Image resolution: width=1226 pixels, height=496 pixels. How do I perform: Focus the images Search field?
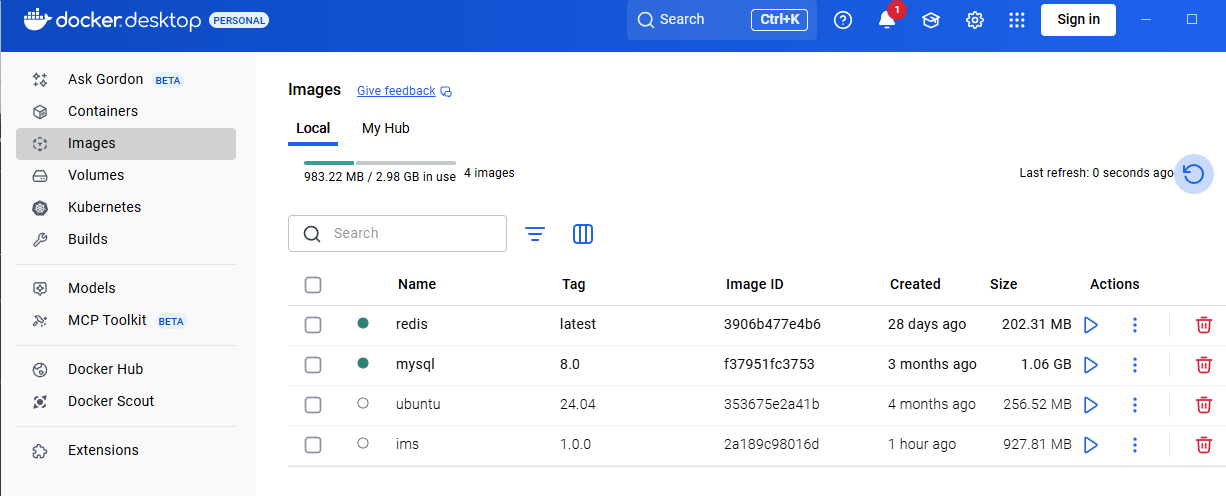click(x=397, y=233)
